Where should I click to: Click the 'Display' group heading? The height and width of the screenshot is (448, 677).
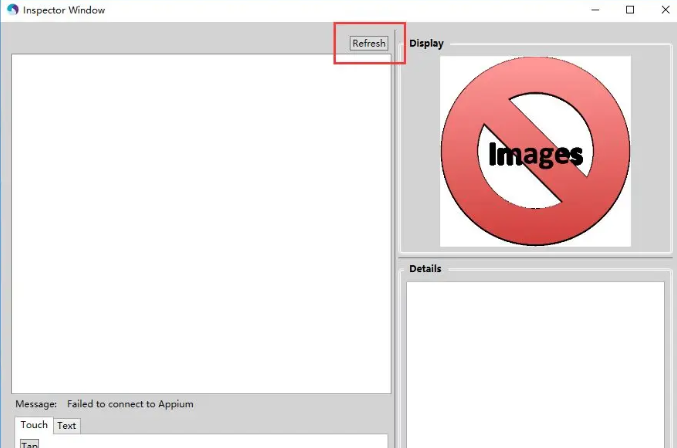coord(426,44)
